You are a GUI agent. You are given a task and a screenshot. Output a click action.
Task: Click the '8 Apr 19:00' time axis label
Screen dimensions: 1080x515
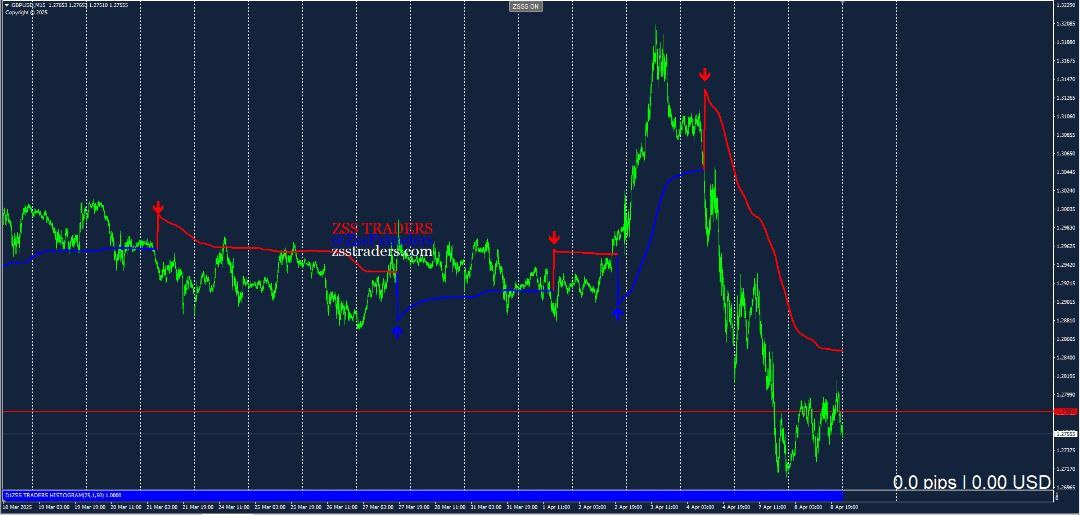pos(844,506)
